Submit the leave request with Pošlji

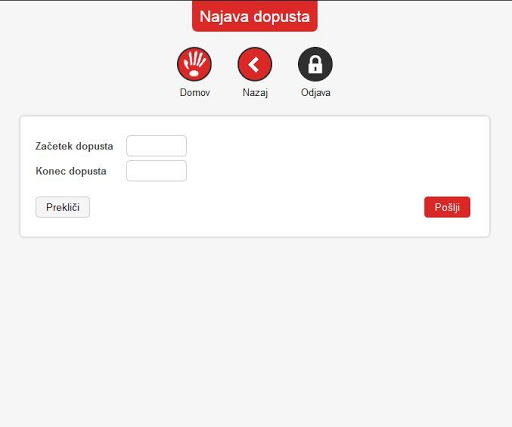pos(447,207)
